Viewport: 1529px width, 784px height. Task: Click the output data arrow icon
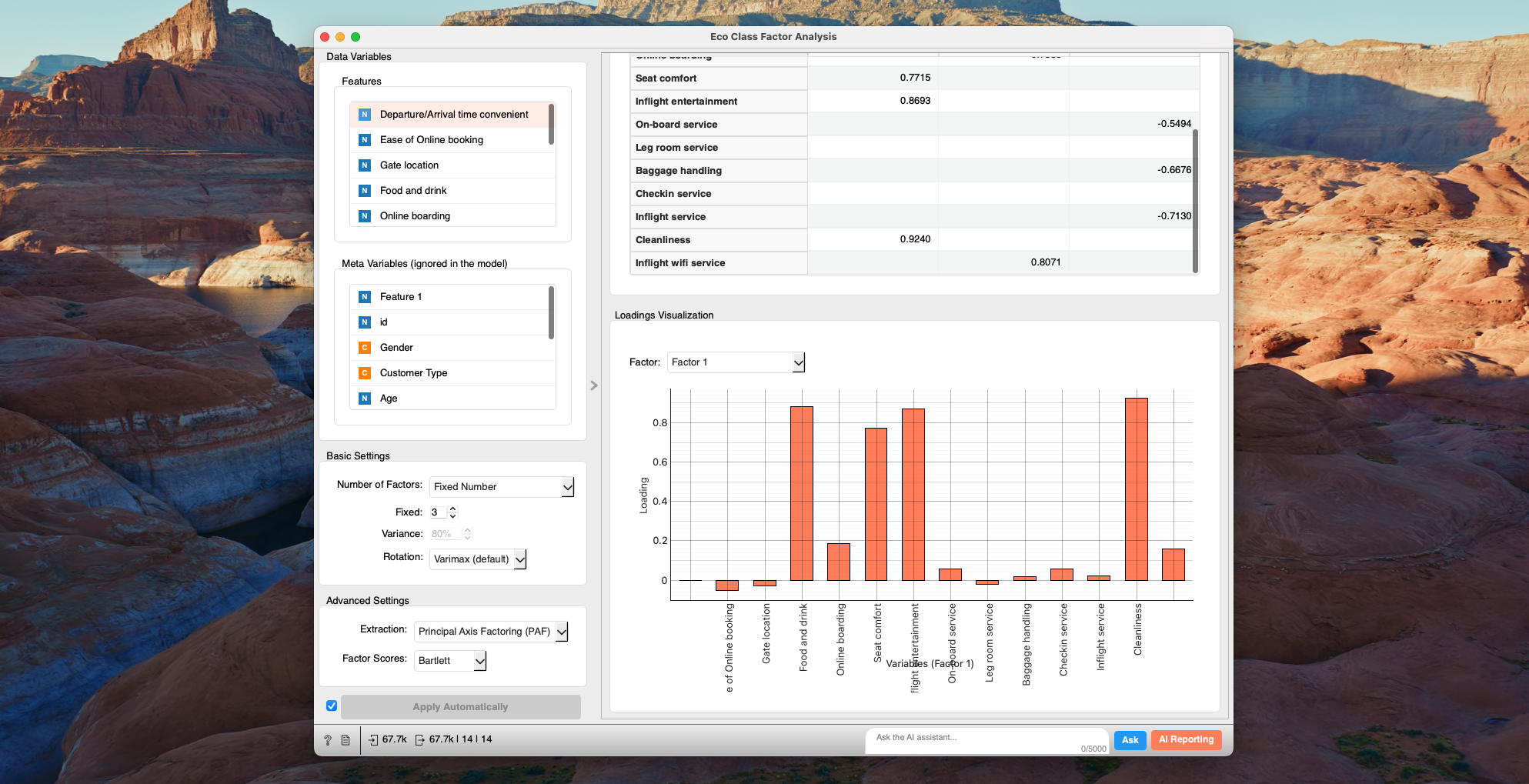click(419, 740)
